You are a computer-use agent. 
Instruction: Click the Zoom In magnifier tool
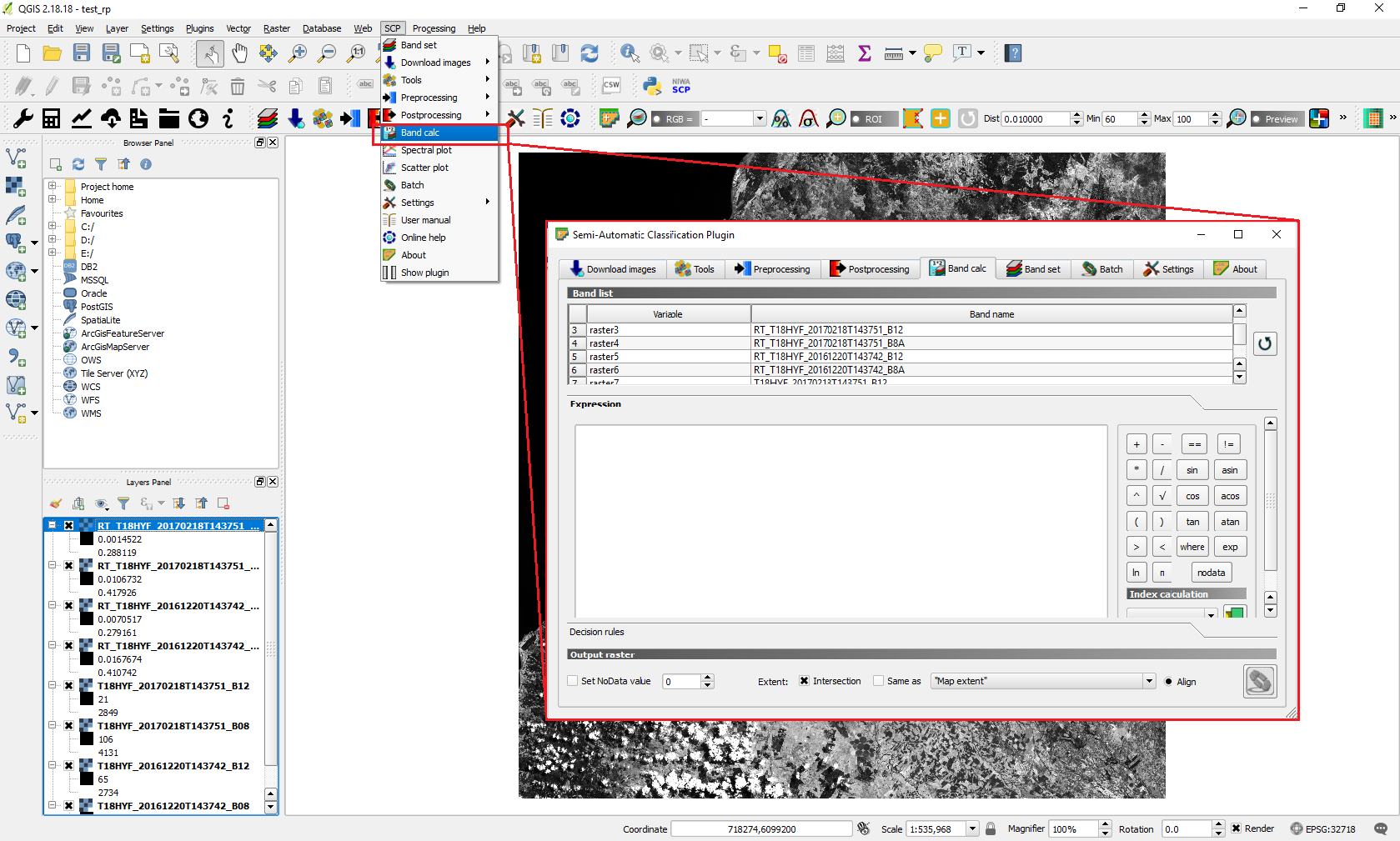coord(297,53)
